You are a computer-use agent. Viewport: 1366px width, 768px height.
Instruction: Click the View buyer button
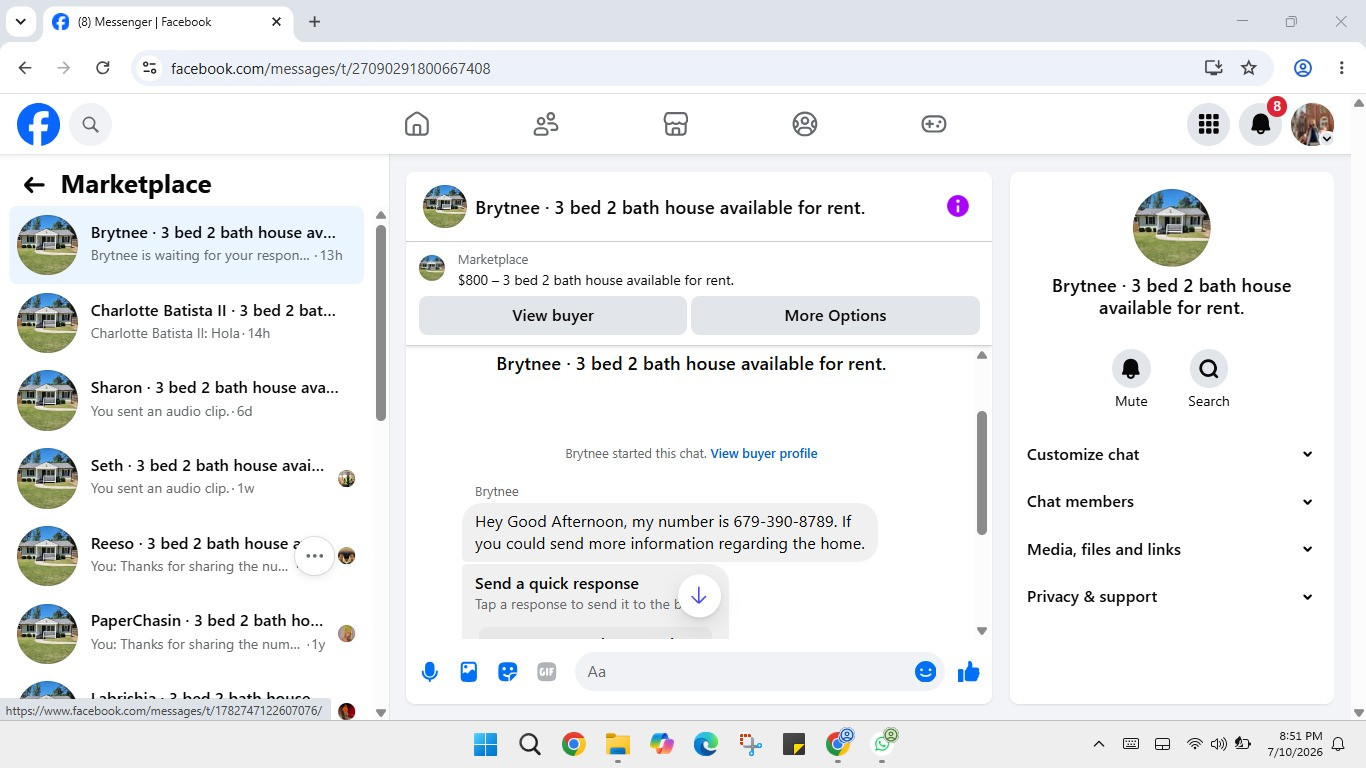[x=553, y=316]
